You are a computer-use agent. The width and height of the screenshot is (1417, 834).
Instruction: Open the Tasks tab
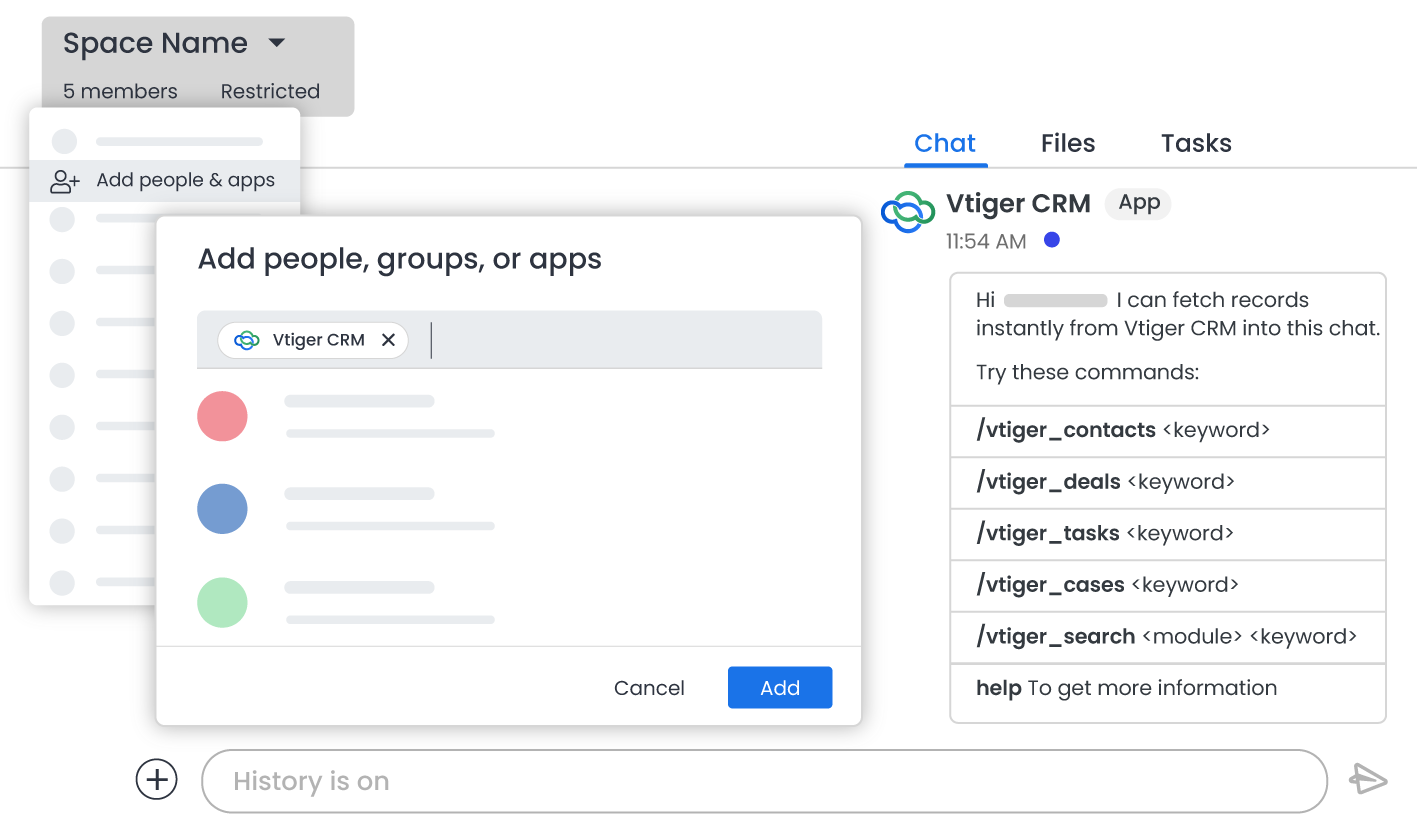[x=1195, y=143]
